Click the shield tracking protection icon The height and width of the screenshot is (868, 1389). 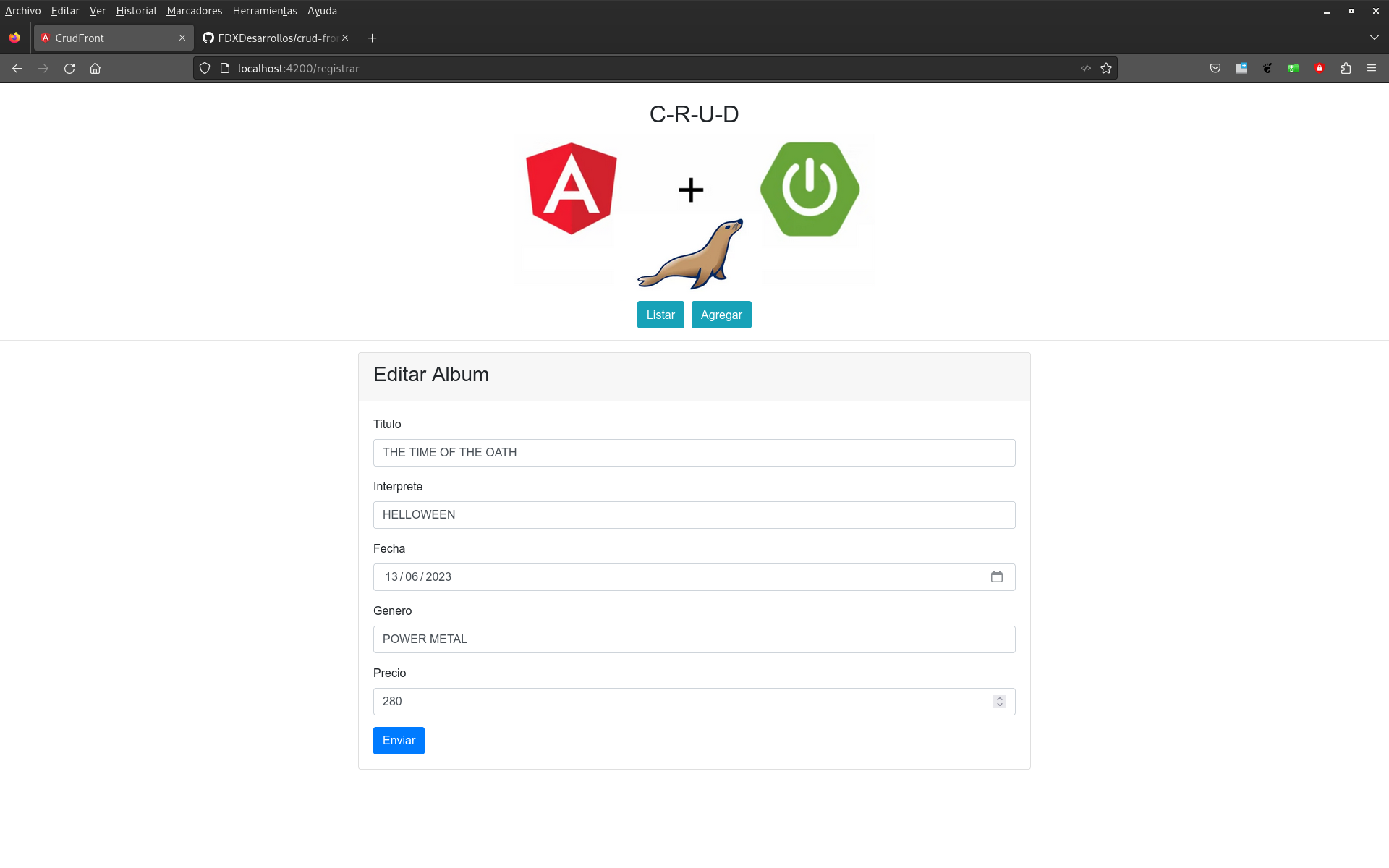tap(205, 69)
